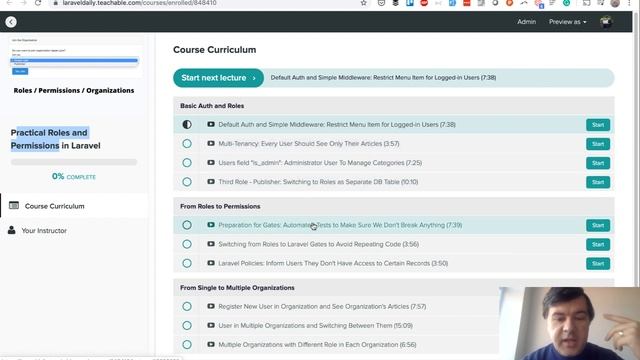Click the Start next lecture button
Screen dimensions: 640x360
pos(218,78)
